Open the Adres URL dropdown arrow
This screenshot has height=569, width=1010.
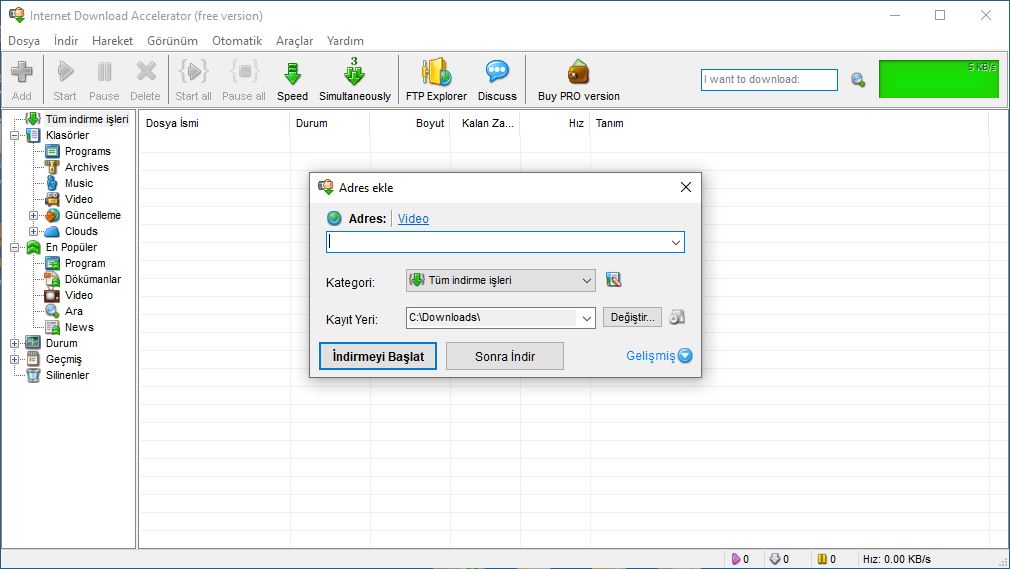[x=676, y=242]
